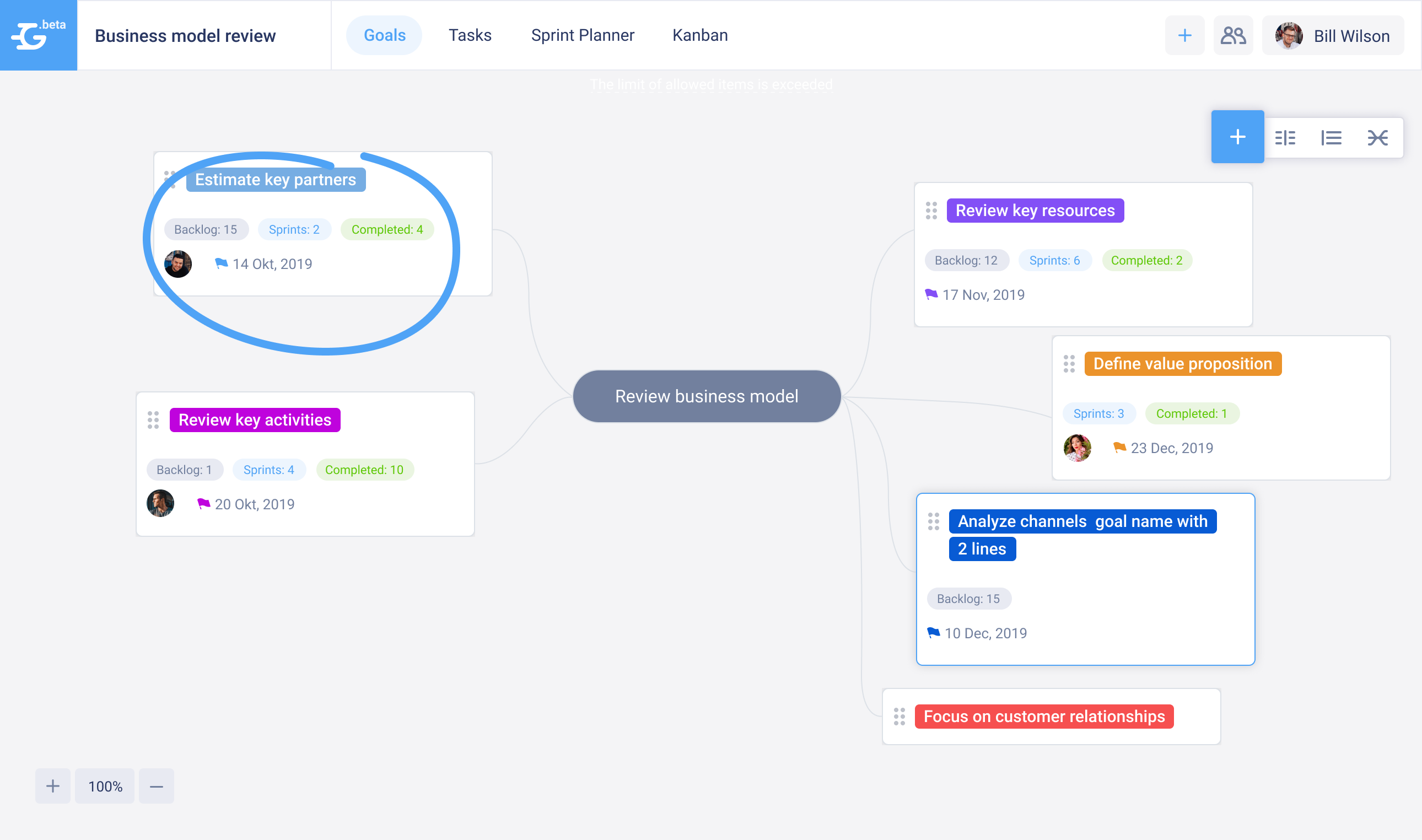Click the Completed: 10 badge on key activities

364,470
